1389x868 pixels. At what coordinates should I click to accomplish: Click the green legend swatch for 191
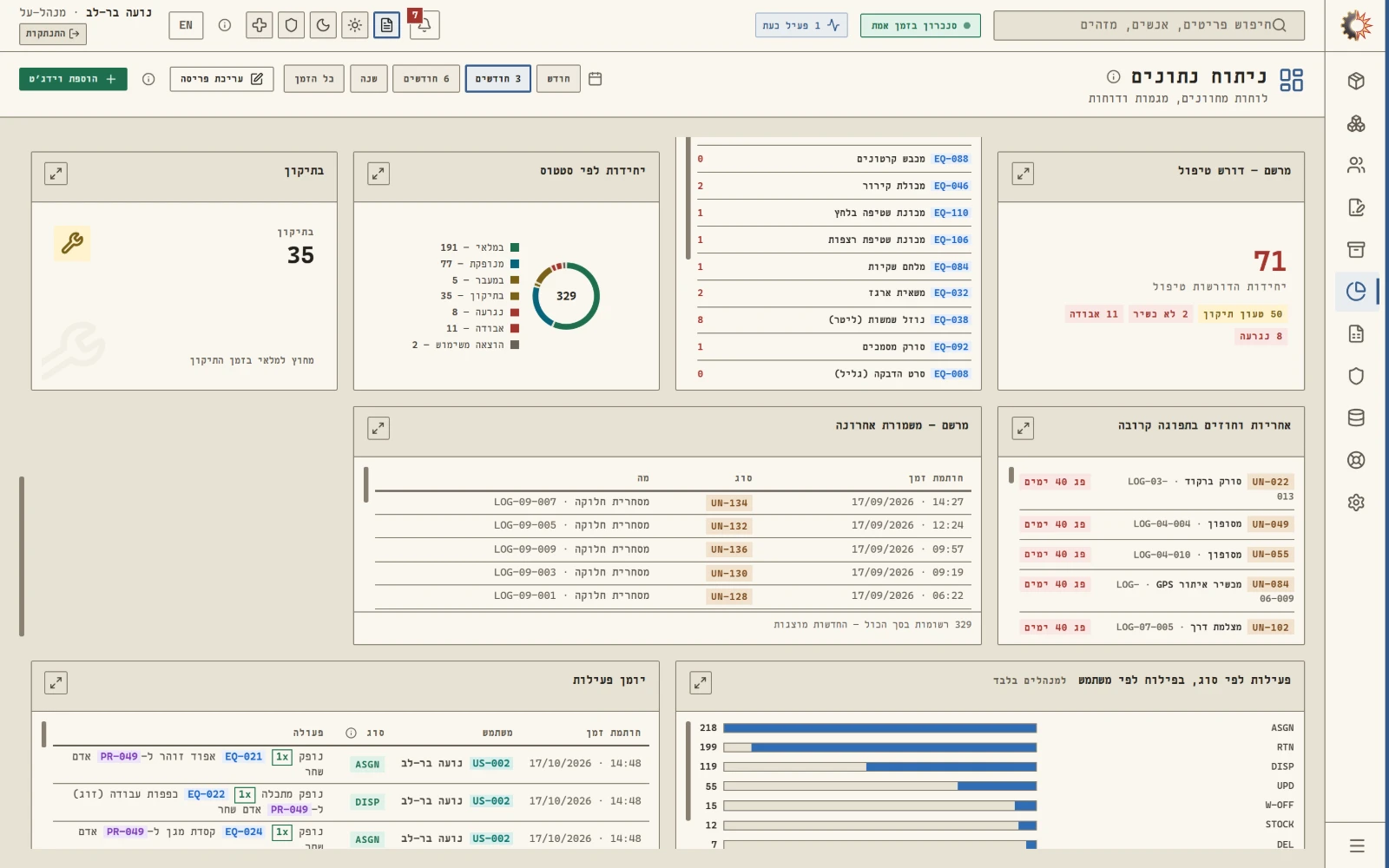[x=515, y=247]
